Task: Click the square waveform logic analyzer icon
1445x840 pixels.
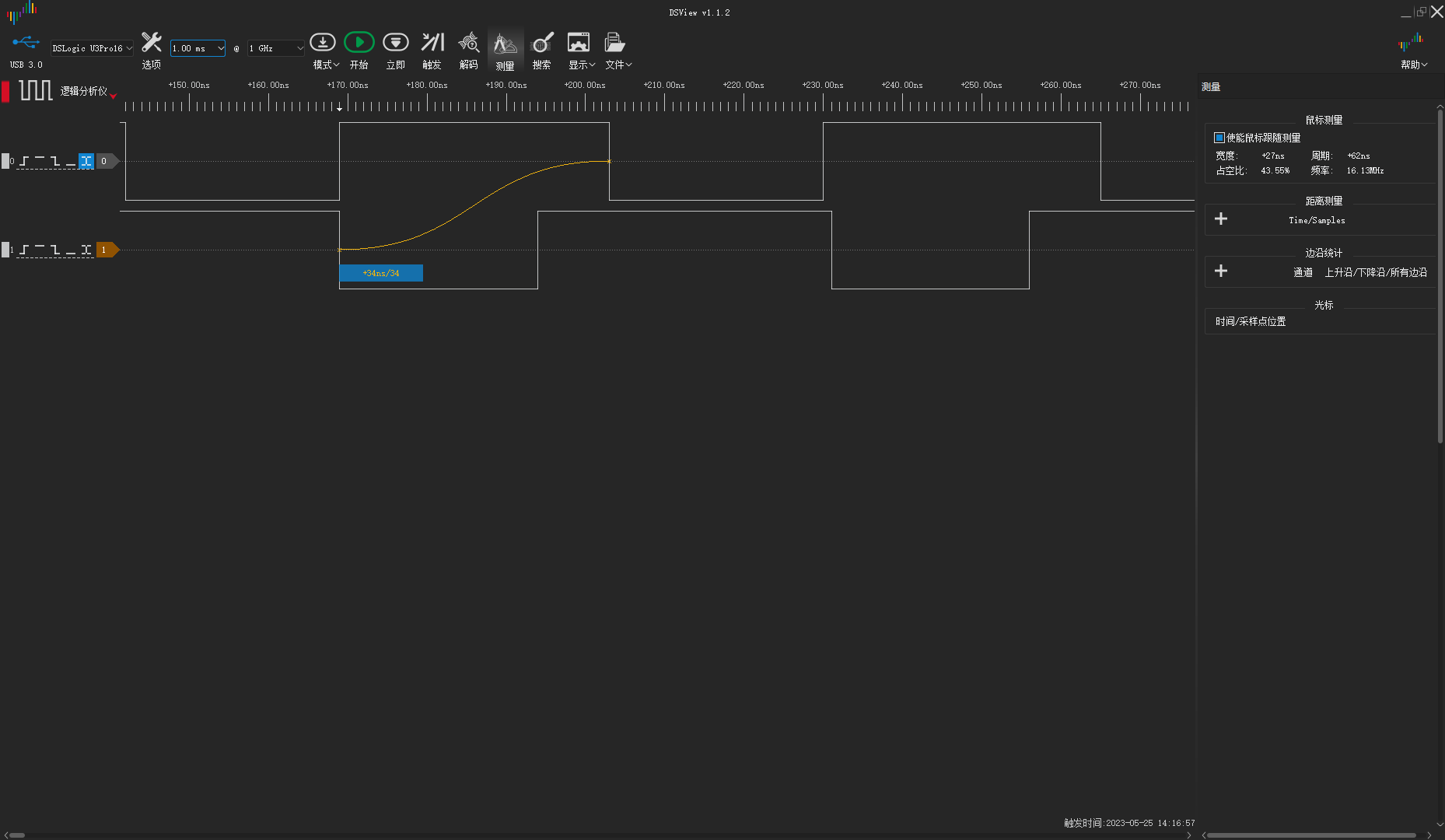Action: [x=36, y=90]
